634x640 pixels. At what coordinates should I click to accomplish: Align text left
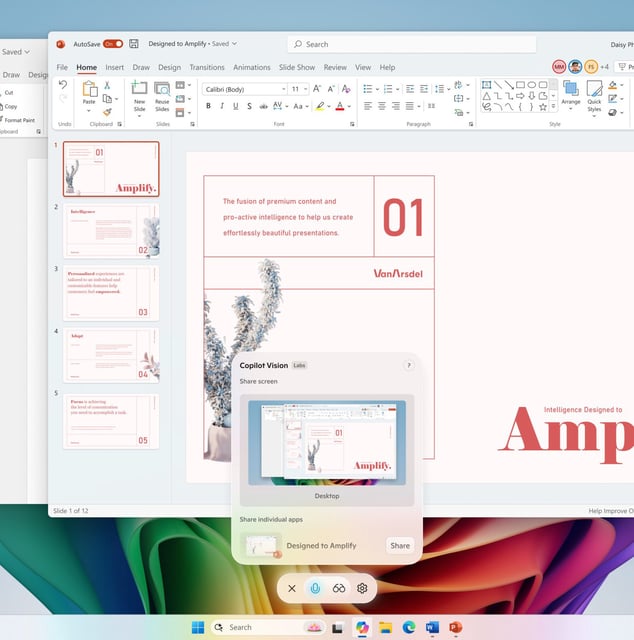pos(368,106)
